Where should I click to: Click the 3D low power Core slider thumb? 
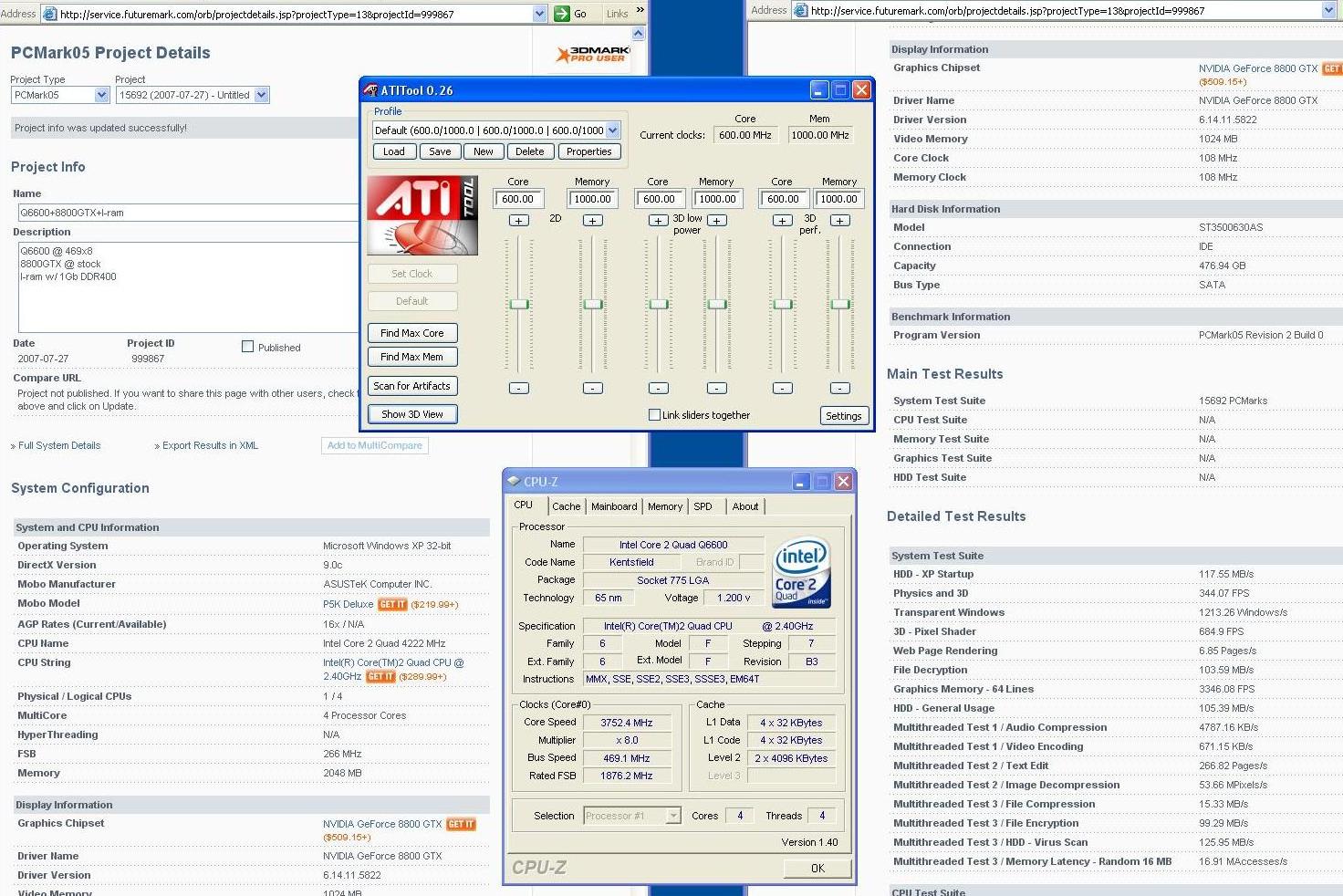[x=659, y=304]
